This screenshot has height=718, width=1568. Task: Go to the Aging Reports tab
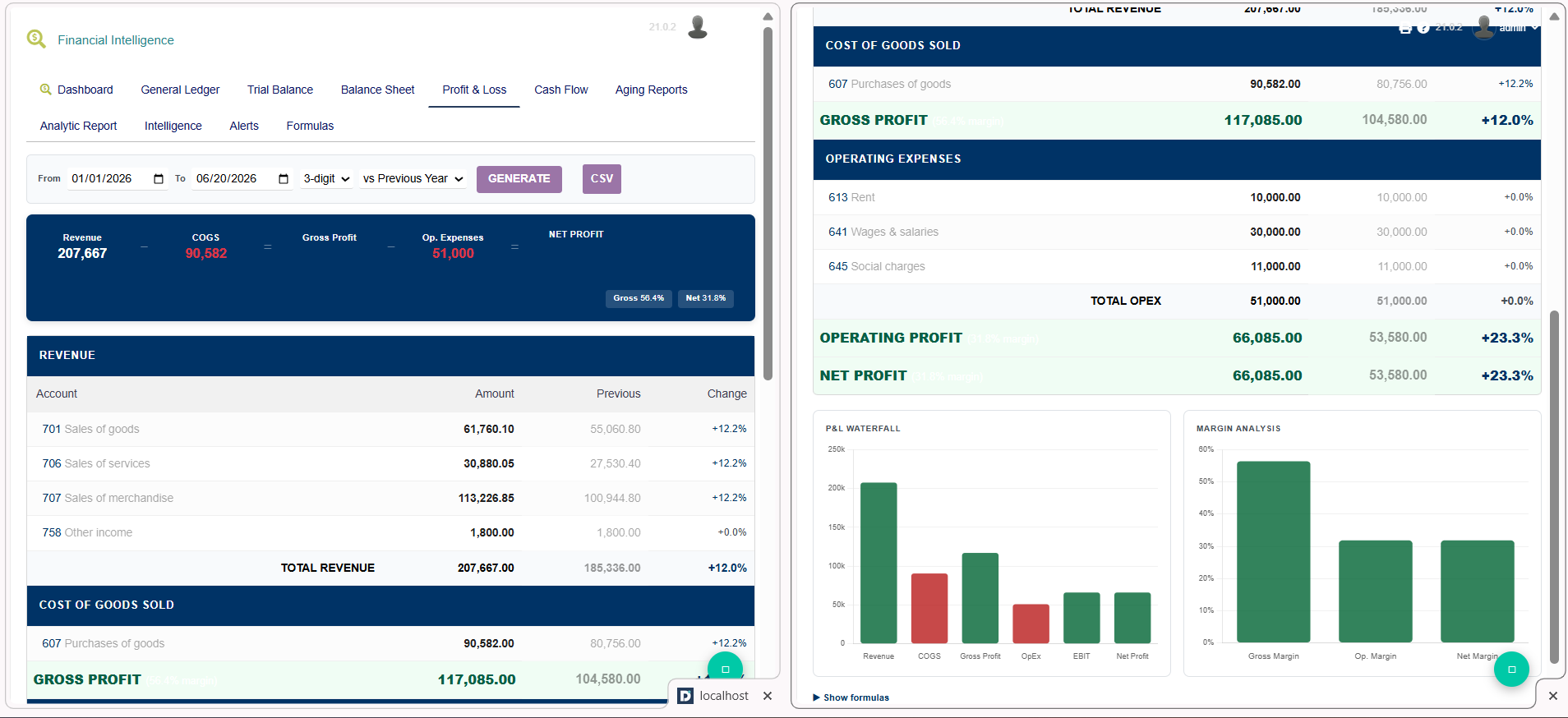pos(651,90)
